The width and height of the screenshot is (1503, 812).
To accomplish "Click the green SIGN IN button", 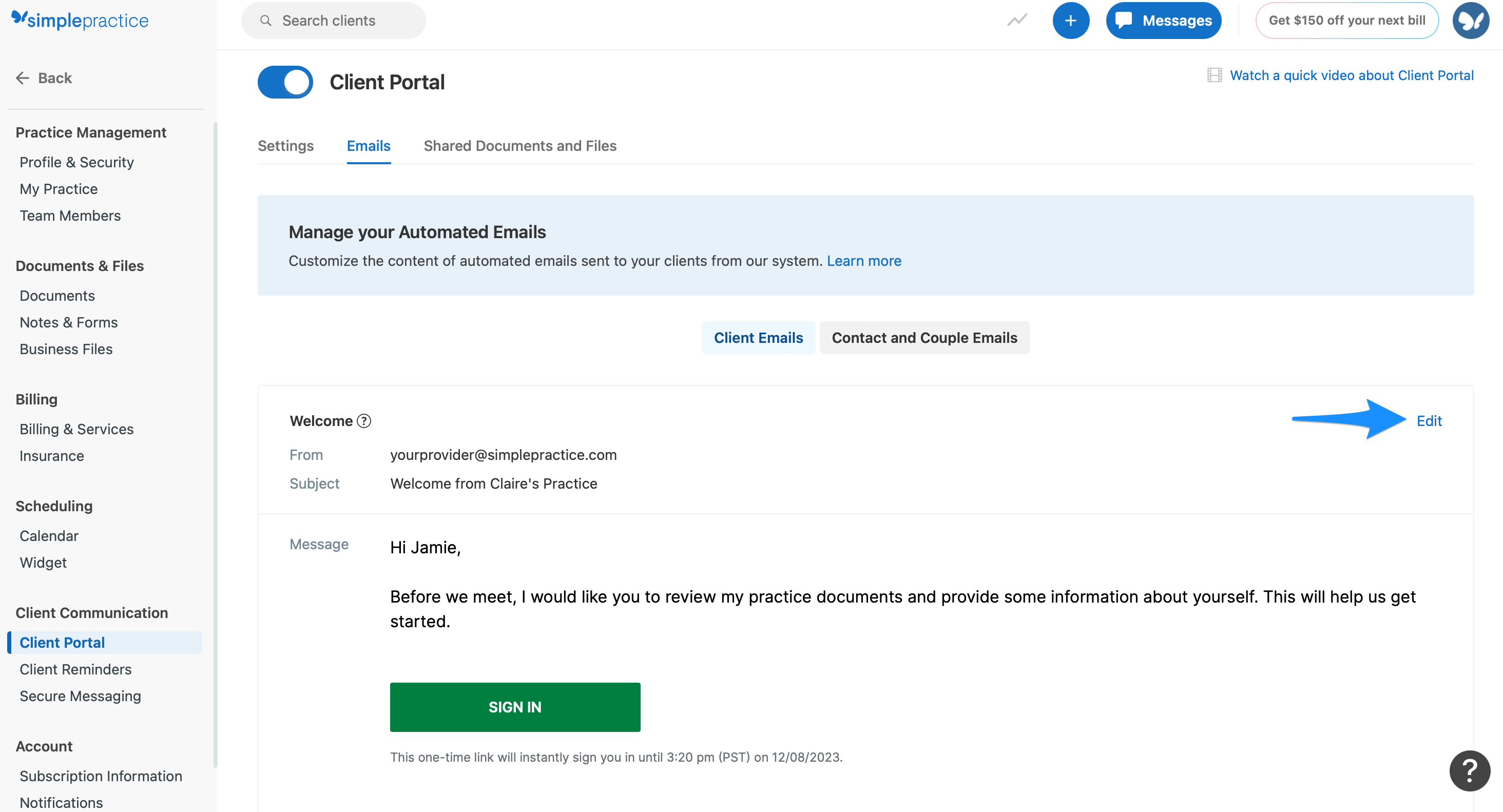I will [x=515, y=706].
